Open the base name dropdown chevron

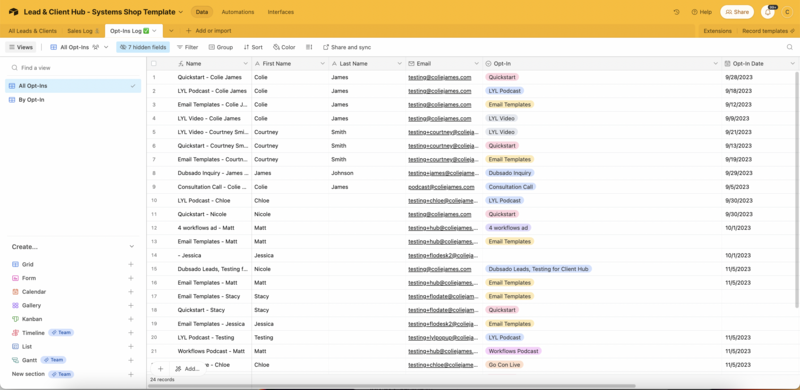tap(181, 12)
